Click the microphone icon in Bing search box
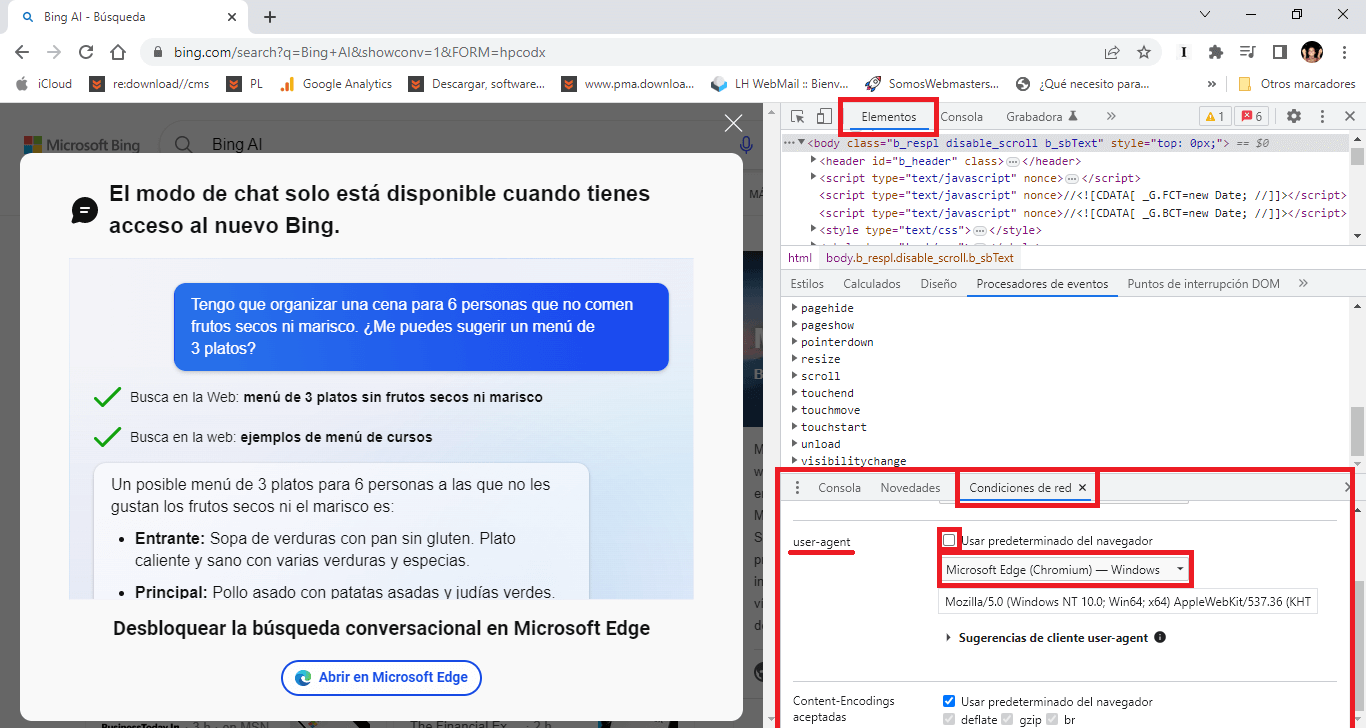Image resolution: width=1366 pixels, height=728 pixels. pyautogui.click(x=746, y=145)
